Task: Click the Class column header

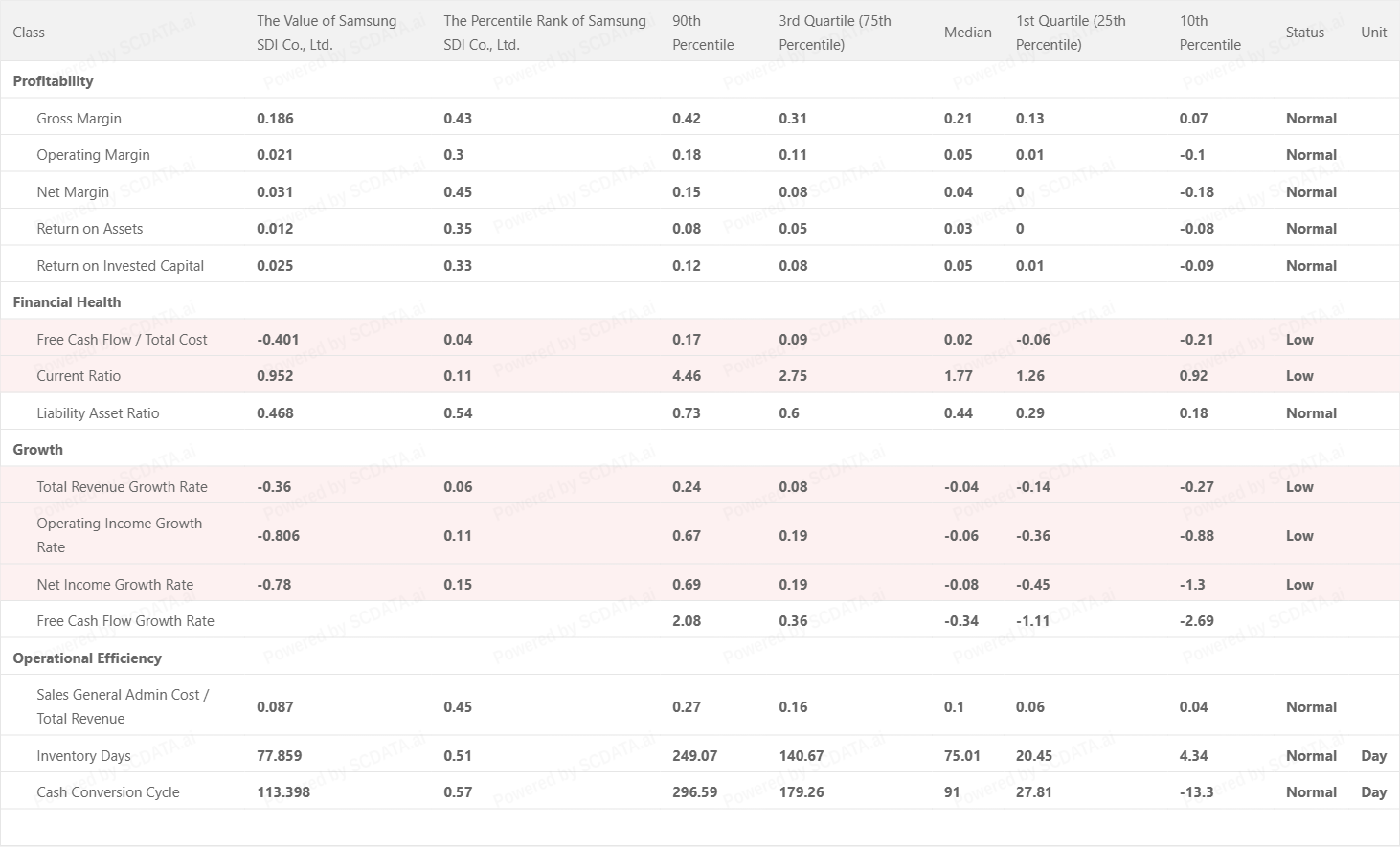Action: pos(29,33)
